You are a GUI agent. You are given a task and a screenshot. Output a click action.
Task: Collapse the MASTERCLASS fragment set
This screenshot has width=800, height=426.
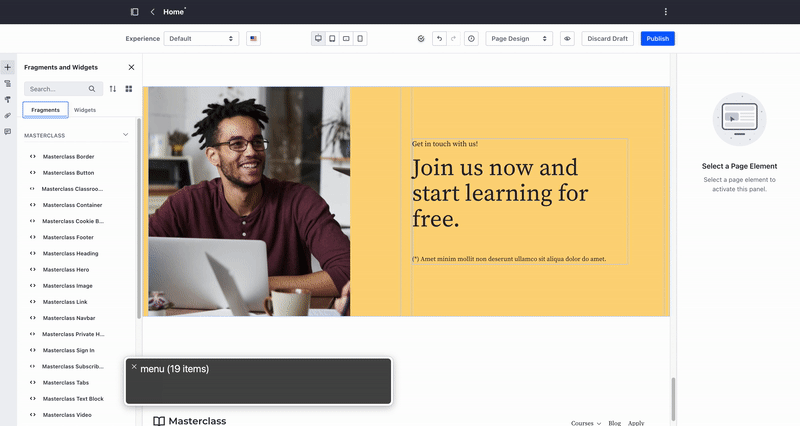126,135
